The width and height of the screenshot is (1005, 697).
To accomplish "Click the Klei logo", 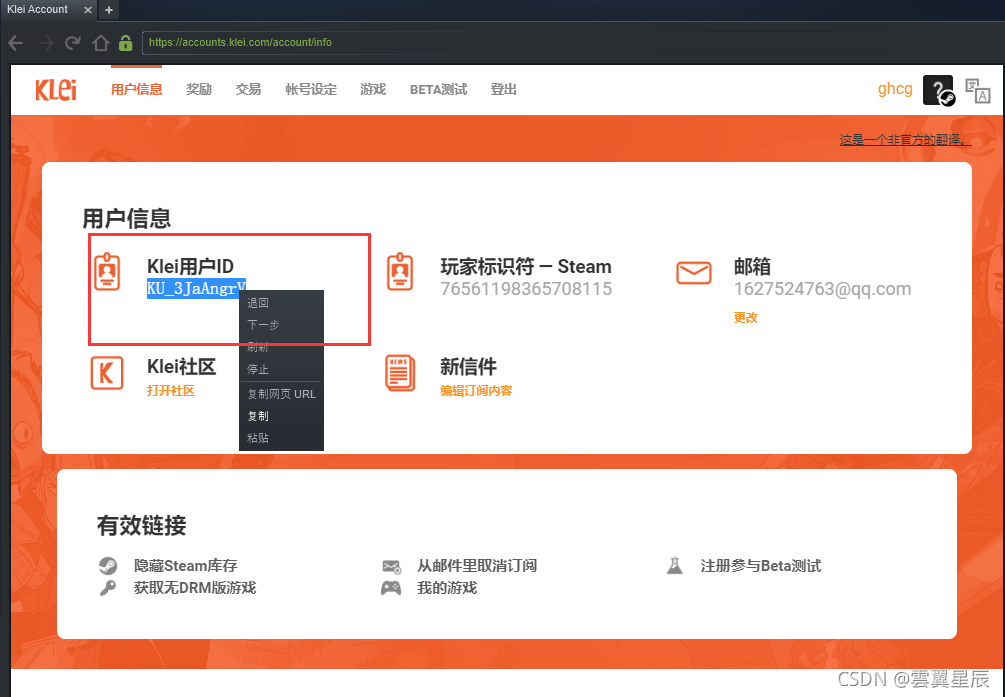I will [x=56, y=90].
